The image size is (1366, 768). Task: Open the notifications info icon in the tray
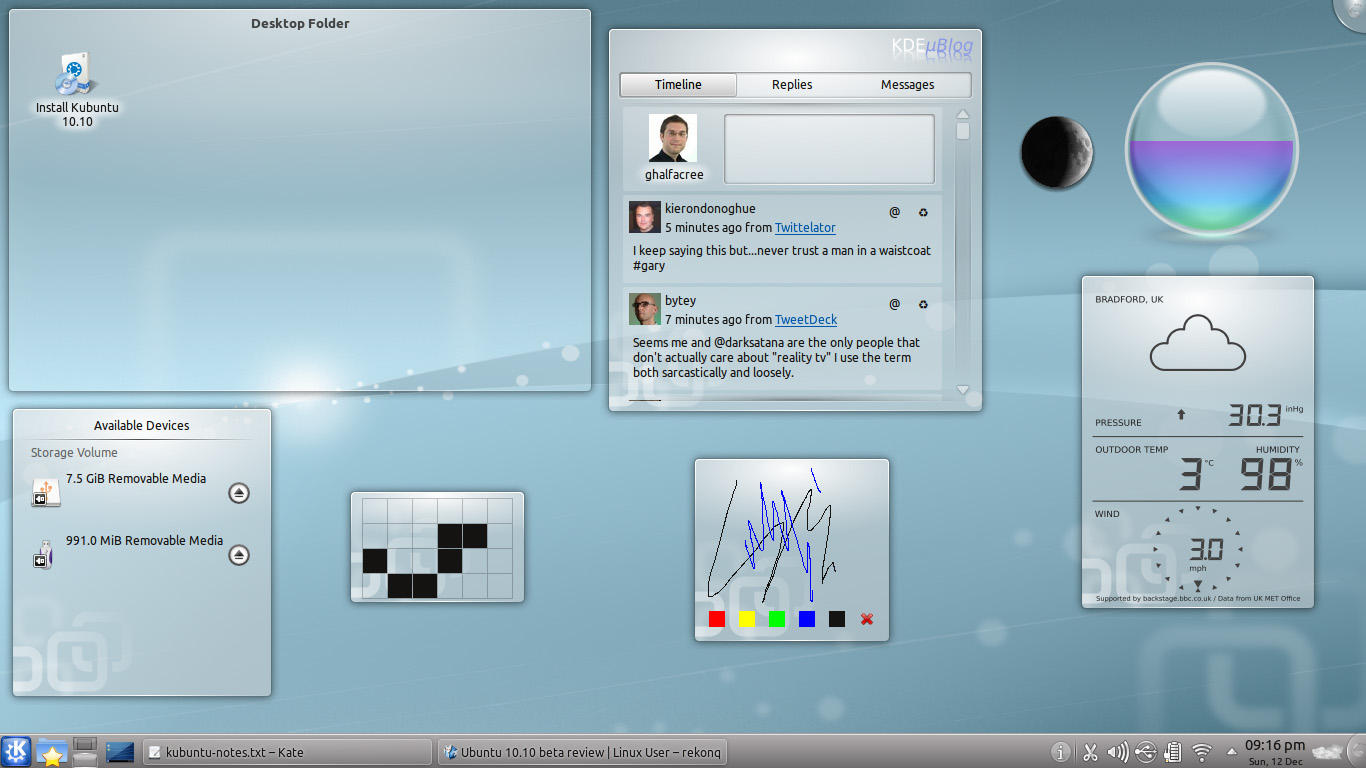click(1061, 752)
